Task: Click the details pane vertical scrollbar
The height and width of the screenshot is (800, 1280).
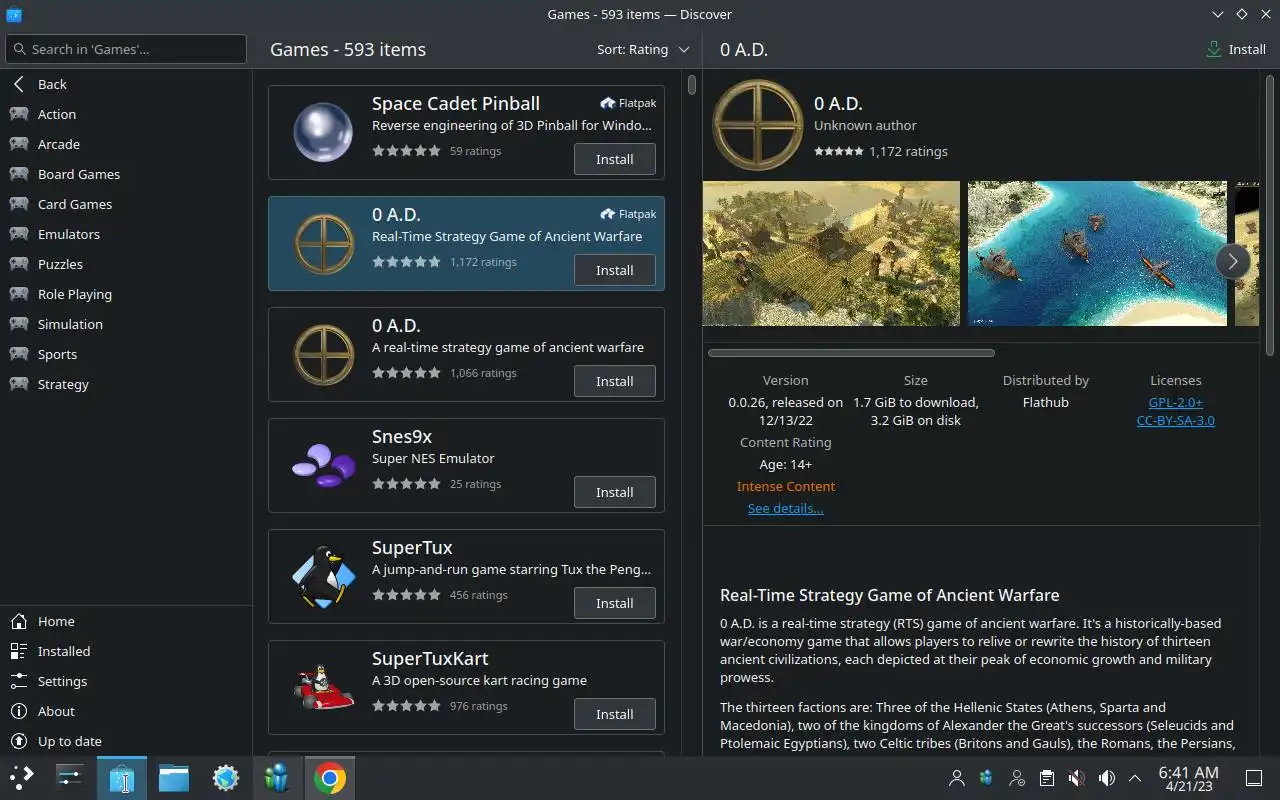Action: pos(1270,215)
